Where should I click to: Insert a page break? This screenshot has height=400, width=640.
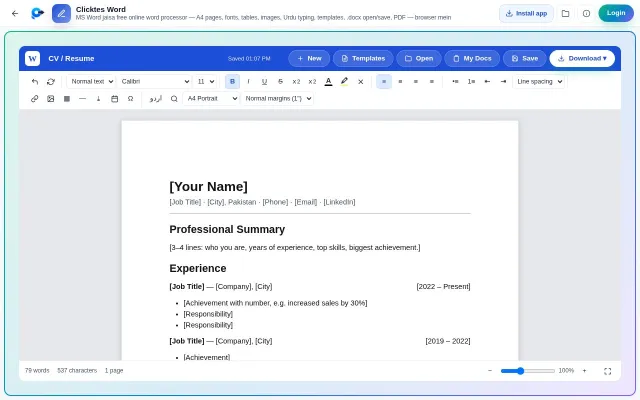[98, 99]
